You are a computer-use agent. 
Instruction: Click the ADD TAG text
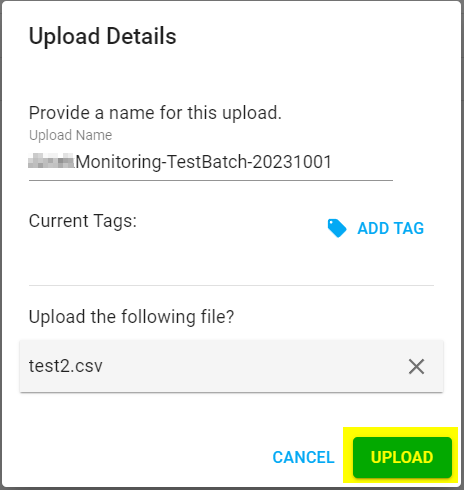[391, 229]
